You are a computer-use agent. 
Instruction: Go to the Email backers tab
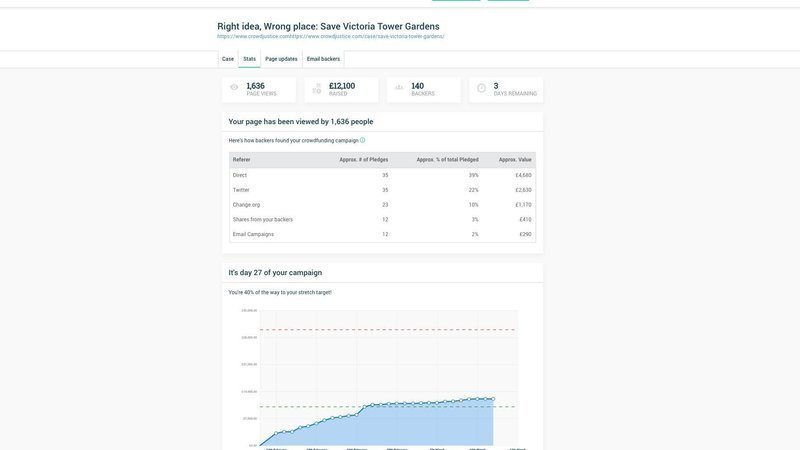tap(323, 59)
